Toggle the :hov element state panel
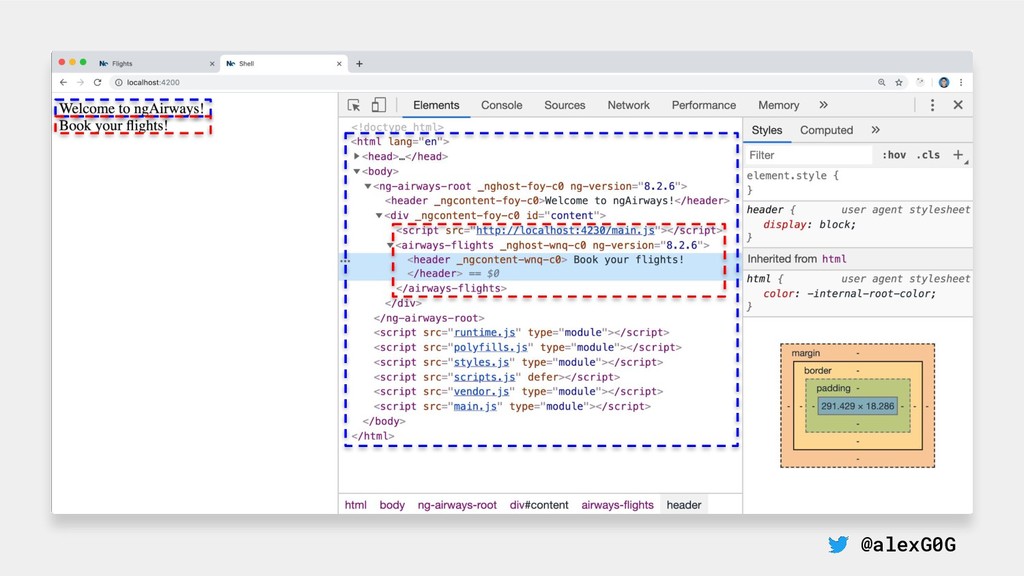Image resolution: width=1024 pixels, height=576 pixels. [893, 155]
